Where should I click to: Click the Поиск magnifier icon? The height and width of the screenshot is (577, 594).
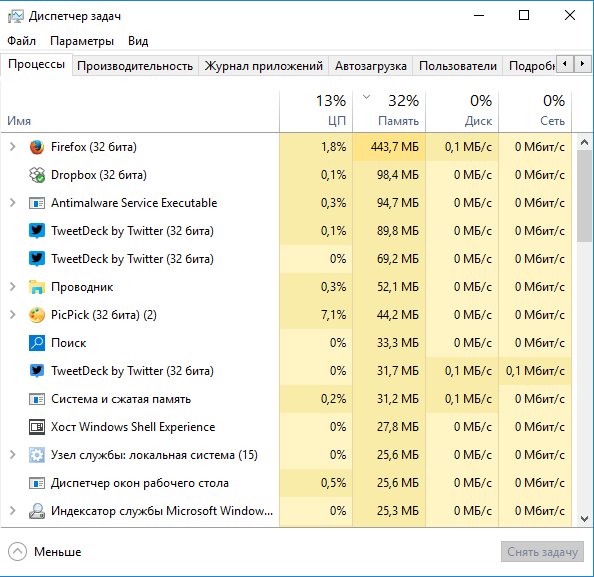point(37,343)
